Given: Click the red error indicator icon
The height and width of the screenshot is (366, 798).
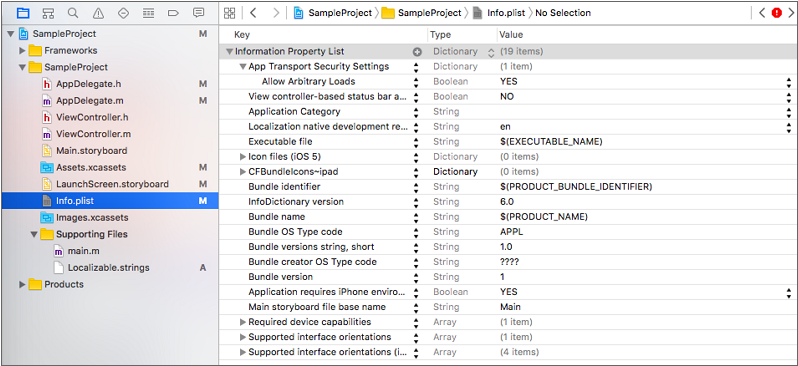Looking at the screenshot, I should pos(776,13).
